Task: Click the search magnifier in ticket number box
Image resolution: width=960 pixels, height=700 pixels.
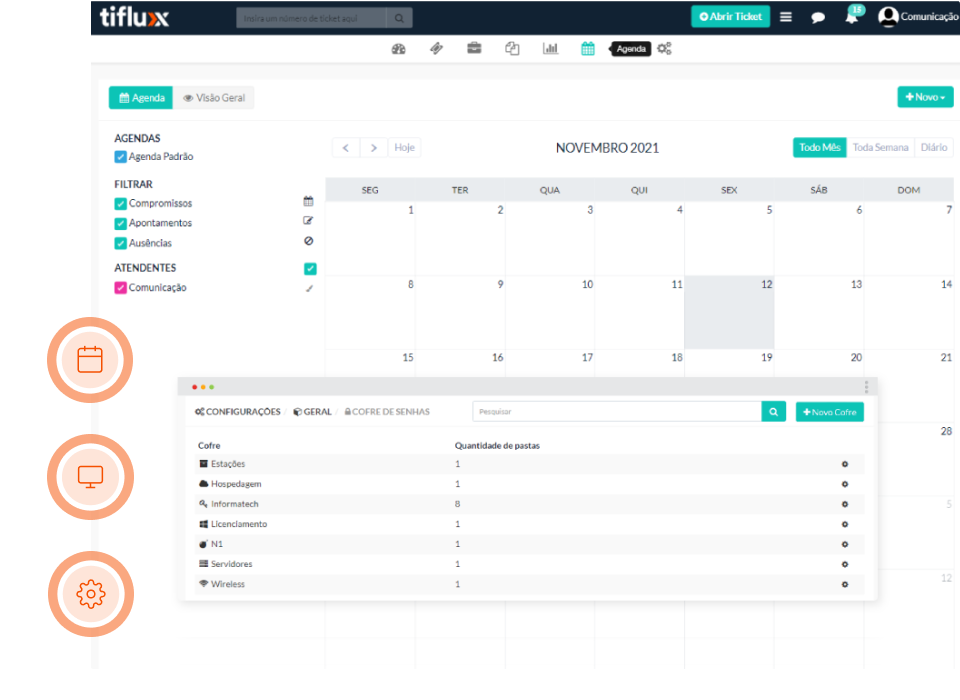Action: [x=399, y=18]
